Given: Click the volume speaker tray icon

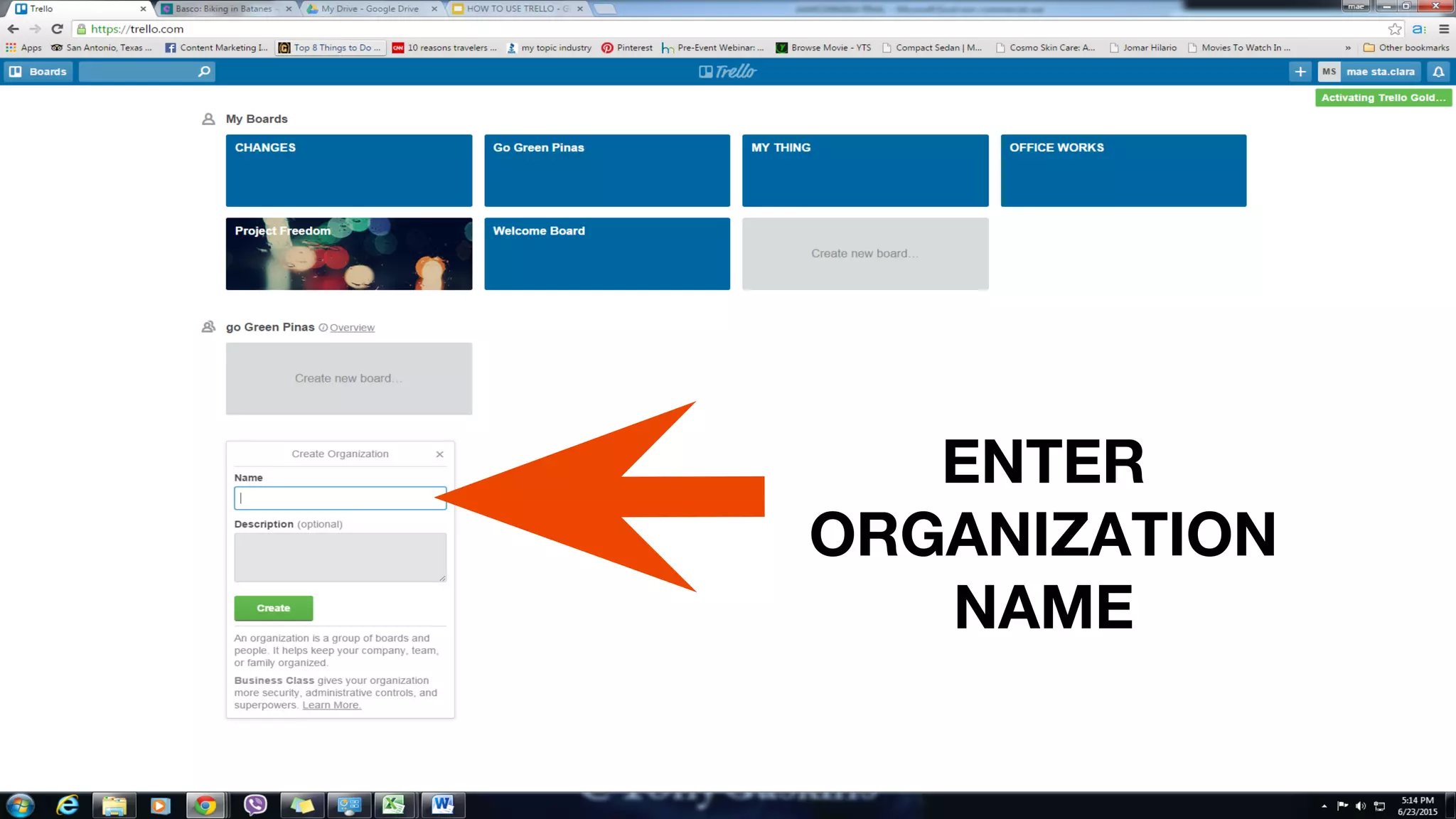Looking at the screenshot, I should 1360,806.
